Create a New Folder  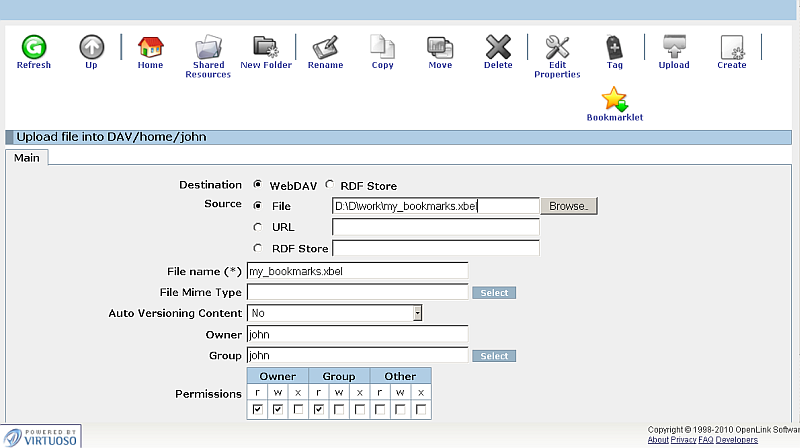265,47
